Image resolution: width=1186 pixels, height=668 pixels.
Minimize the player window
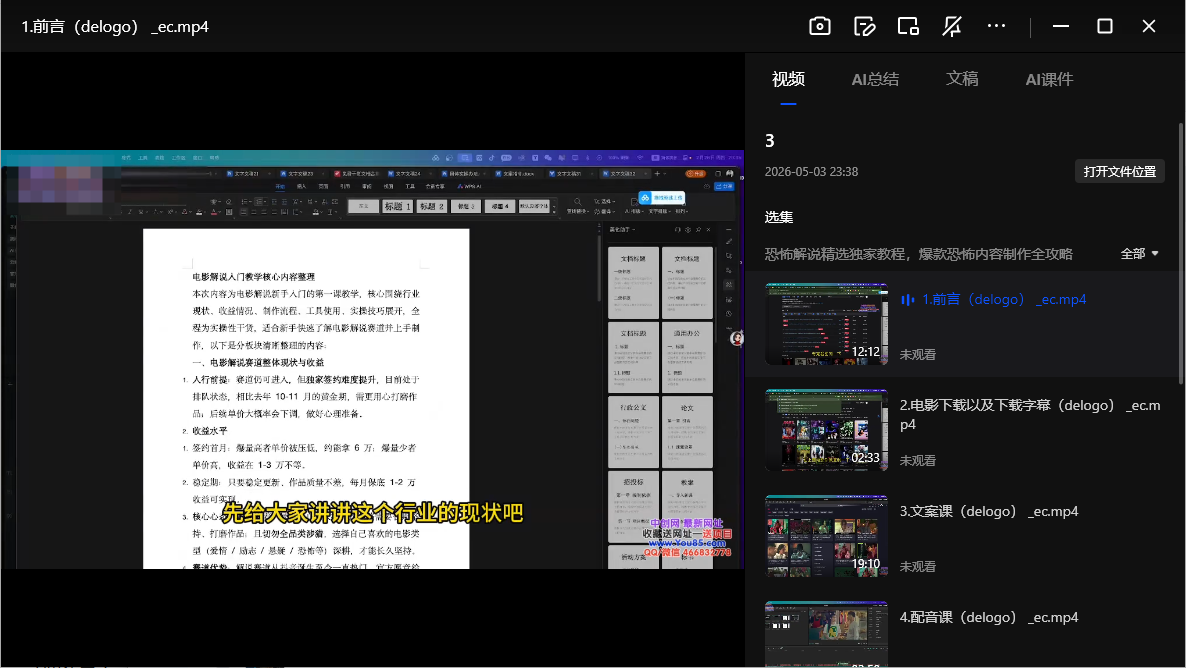(1060, 26)
